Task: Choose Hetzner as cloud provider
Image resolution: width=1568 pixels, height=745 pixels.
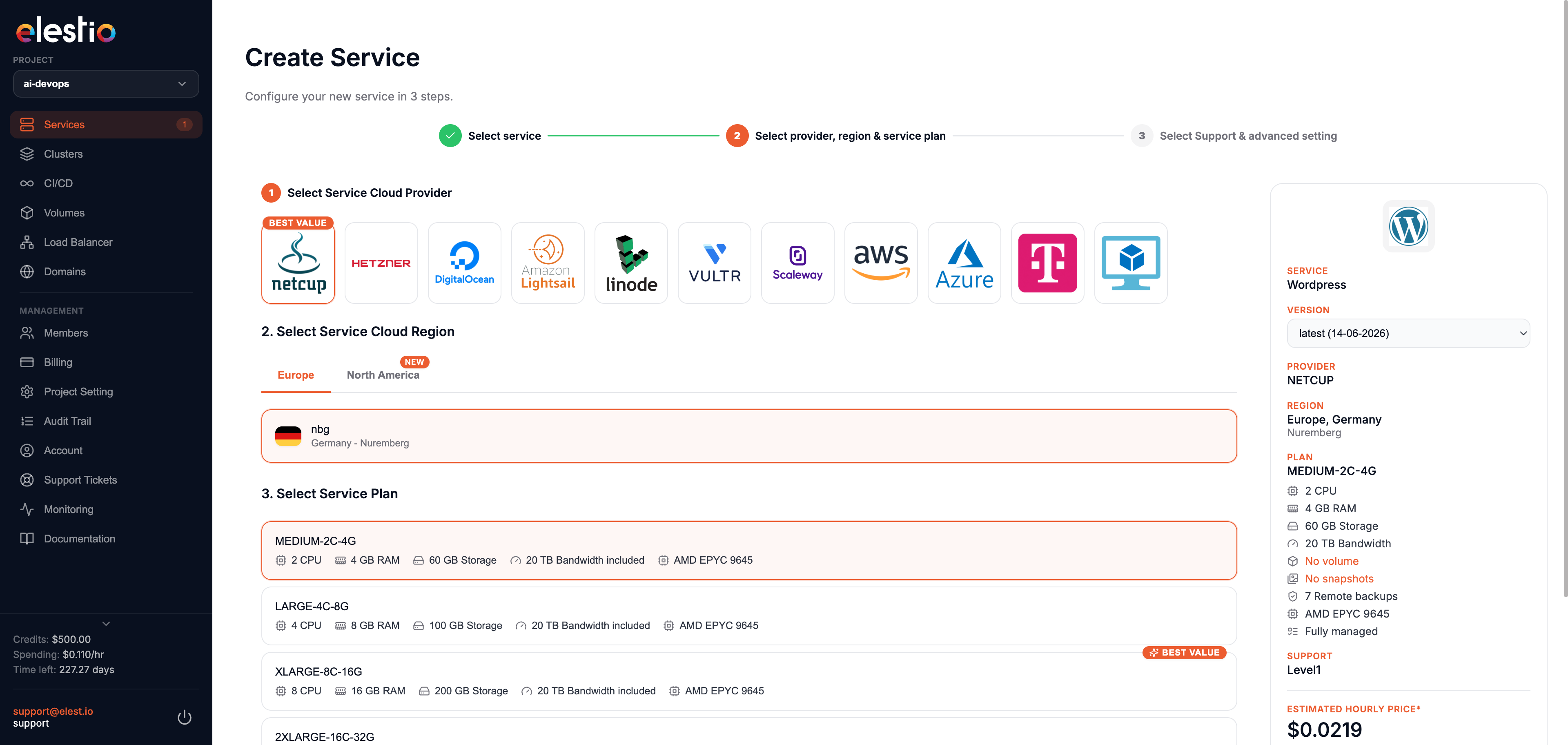Action: pos(381,263)
